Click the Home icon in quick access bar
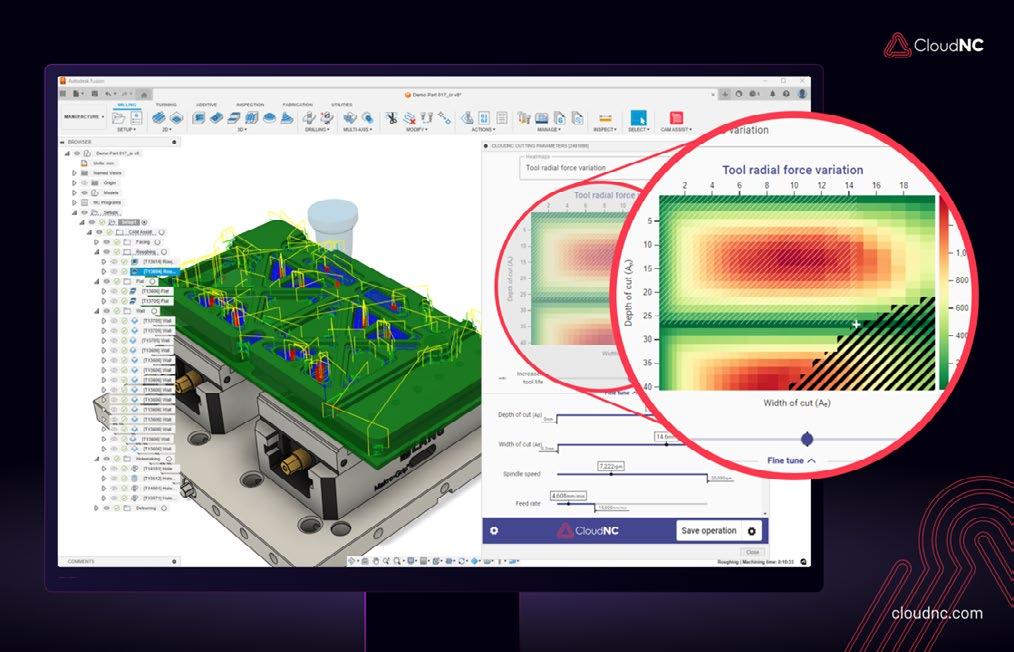The width and height of the screenshot is (1014, 652). 144,94
